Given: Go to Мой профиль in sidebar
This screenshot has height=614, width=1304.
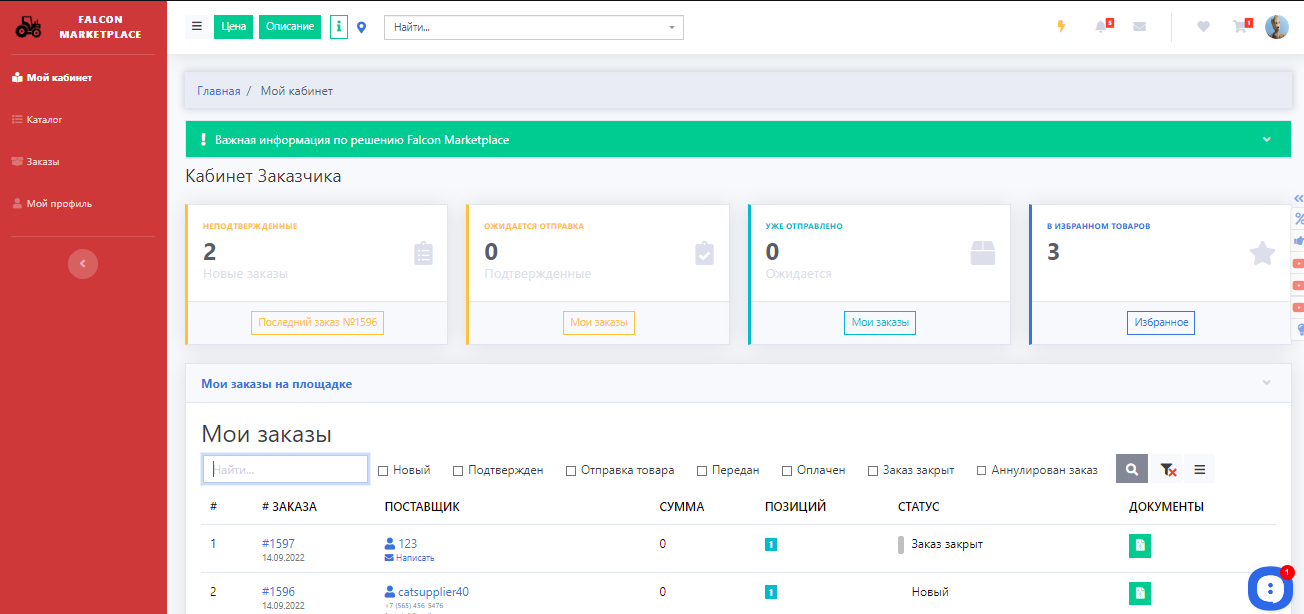Looking at the screenshot, I should (x=58, y=203).
